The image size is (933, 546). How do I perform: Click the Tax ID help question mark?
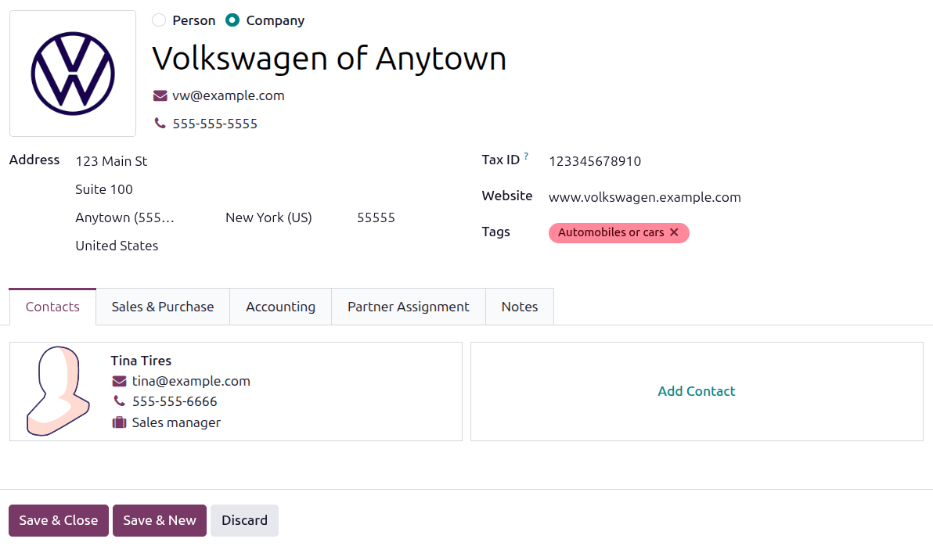click(526, 157)
